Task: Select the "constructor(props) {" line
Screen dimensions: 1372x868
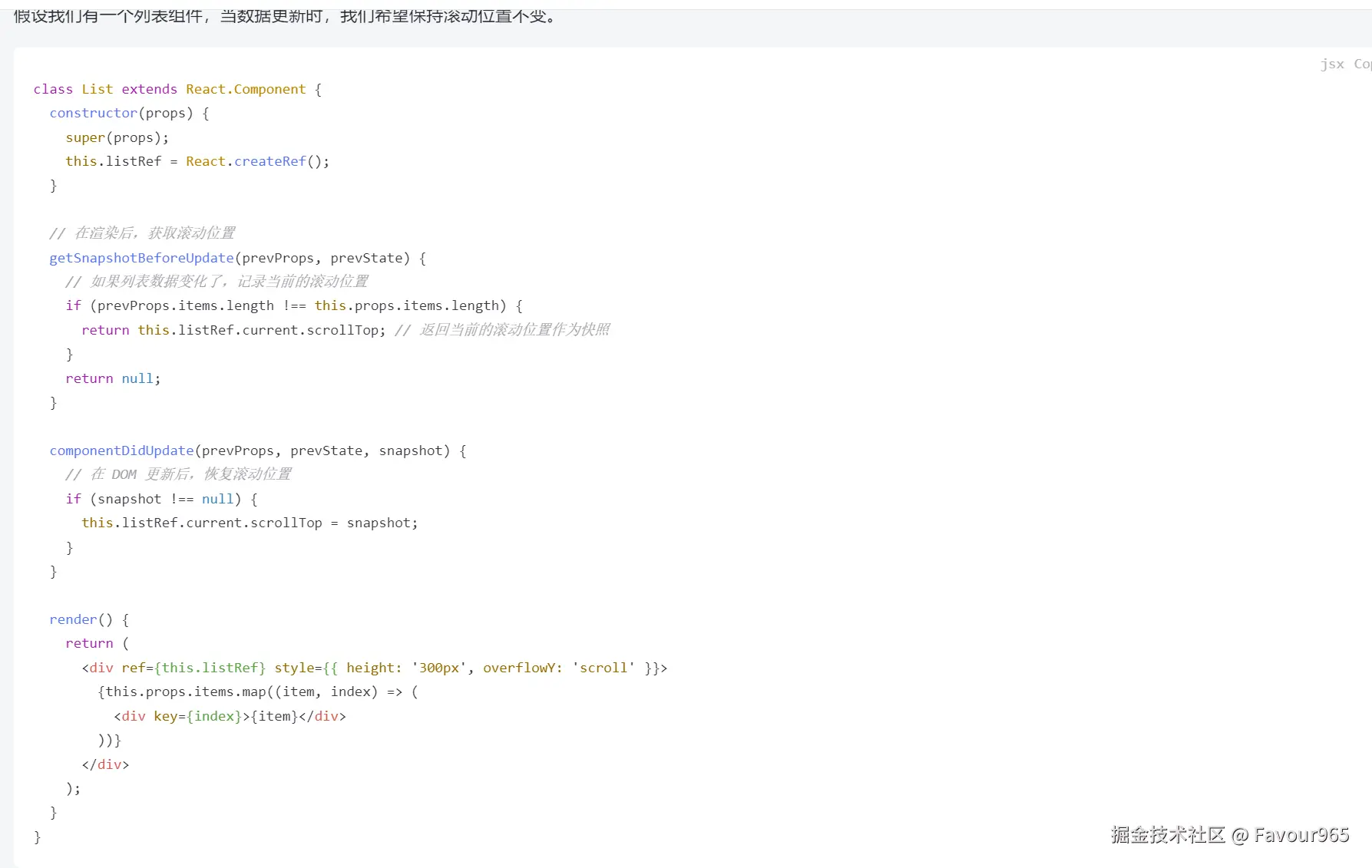Action: (x=129, y=113)
